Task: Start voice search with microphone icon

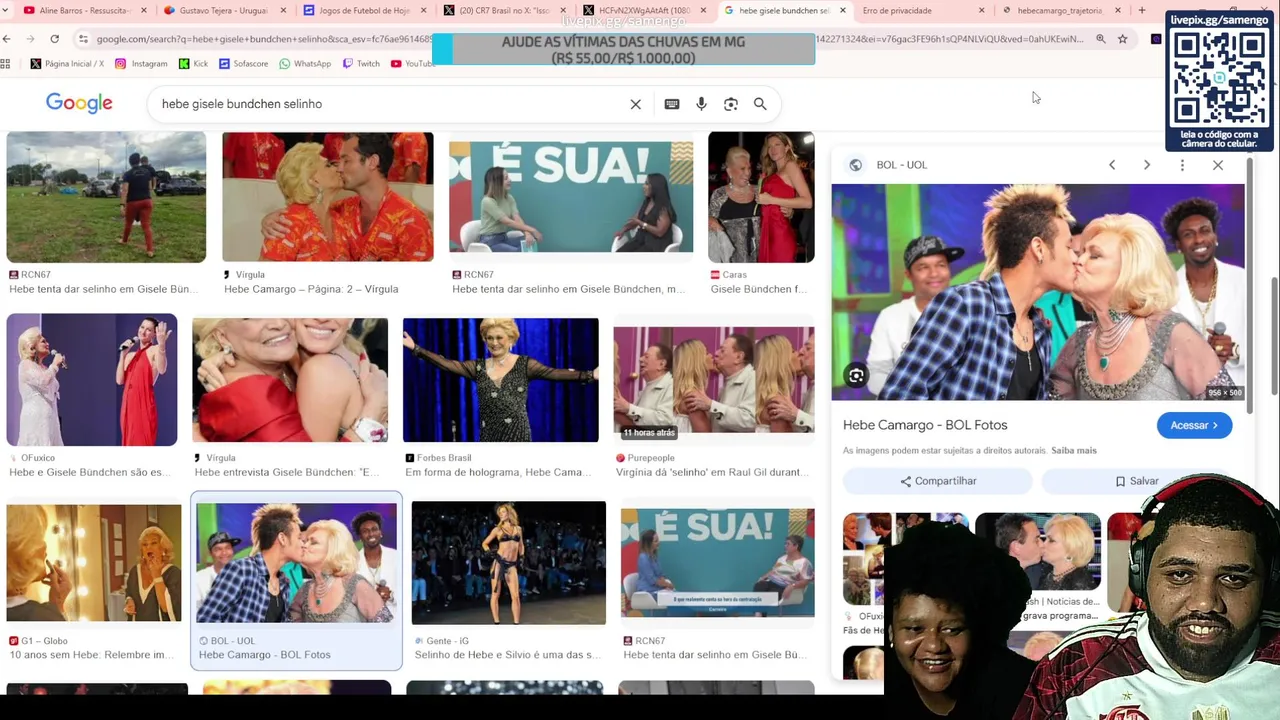Action: click(701, 104)
